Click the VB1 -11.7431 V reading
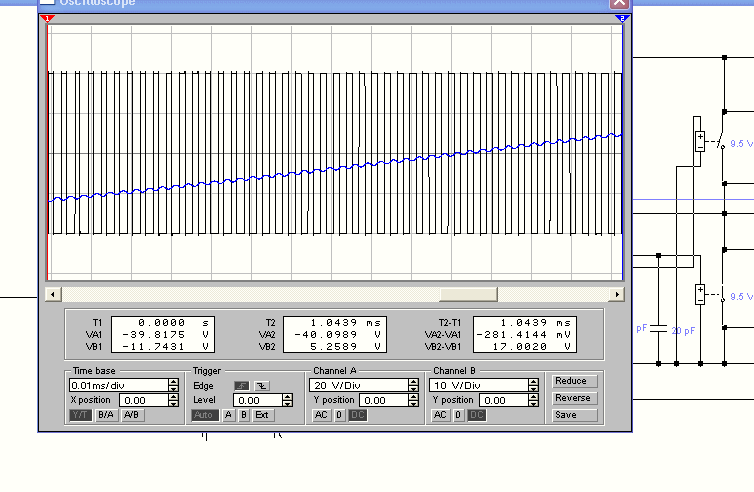 [163, 346]
